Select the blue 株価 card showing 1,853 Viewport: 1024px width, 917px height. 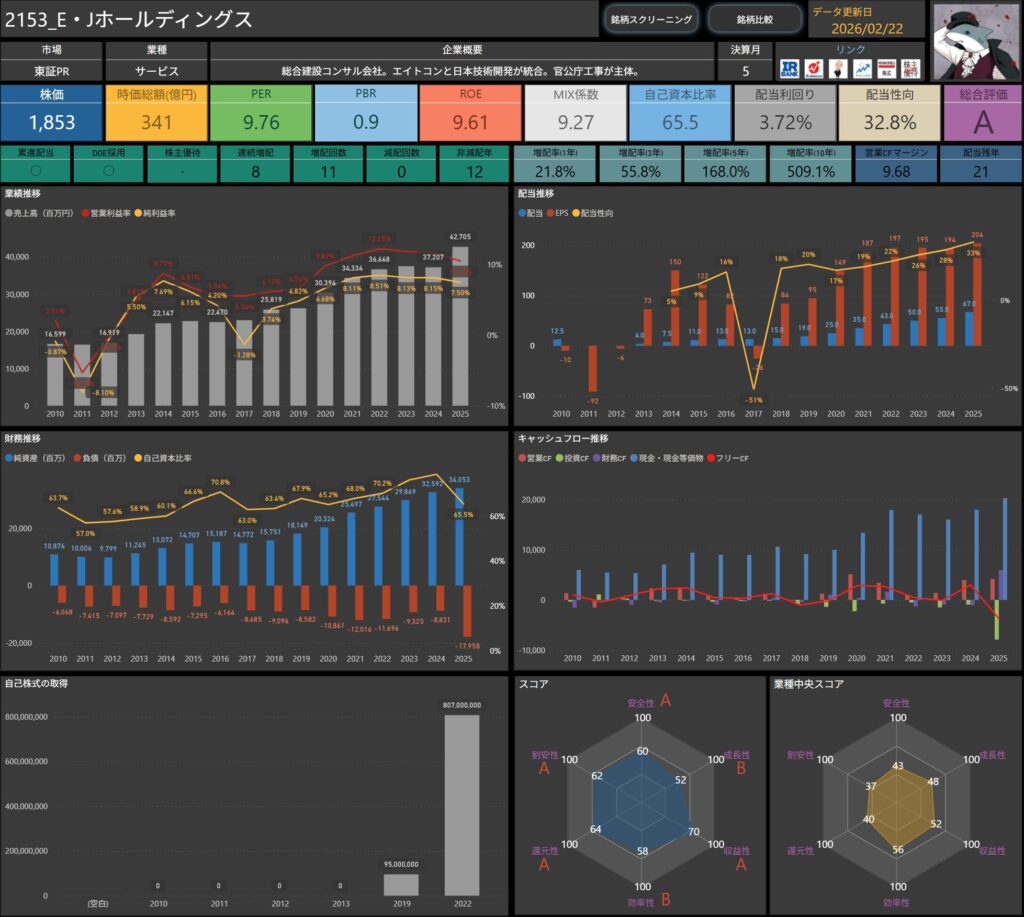[51, 112]
